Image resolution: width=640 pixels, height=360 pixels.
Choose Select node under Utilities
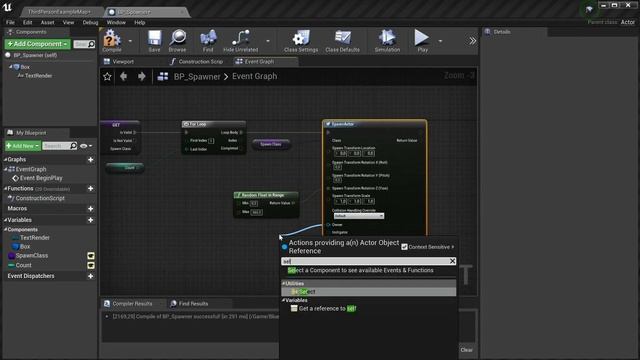coord(369,291)
